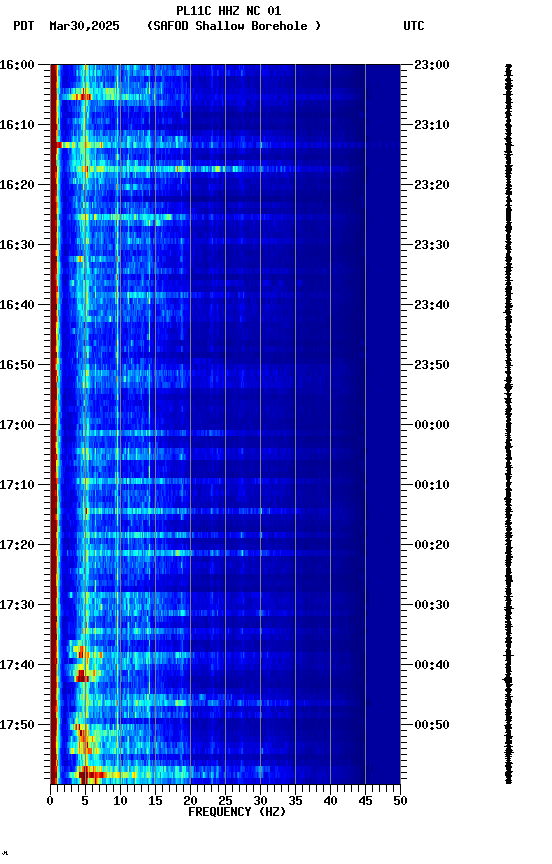Click the '(SAFOD Shallow Borehole )' label
The width and height of the screenshot is (552, 864).
[x=234, y=26]
